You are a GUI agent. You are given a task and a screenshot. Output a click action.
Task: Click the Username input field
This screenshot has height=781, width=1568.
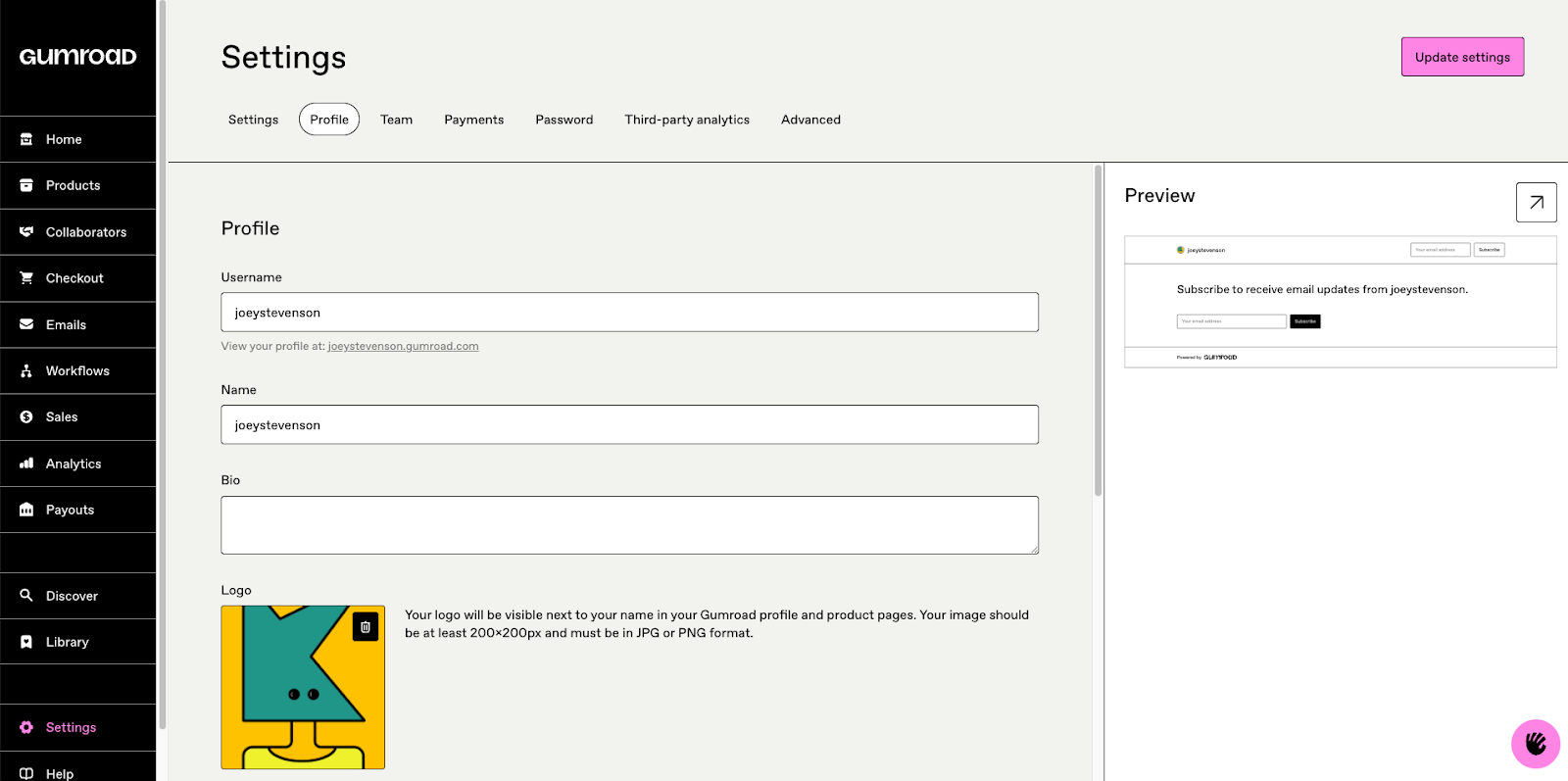click(629, 313)
